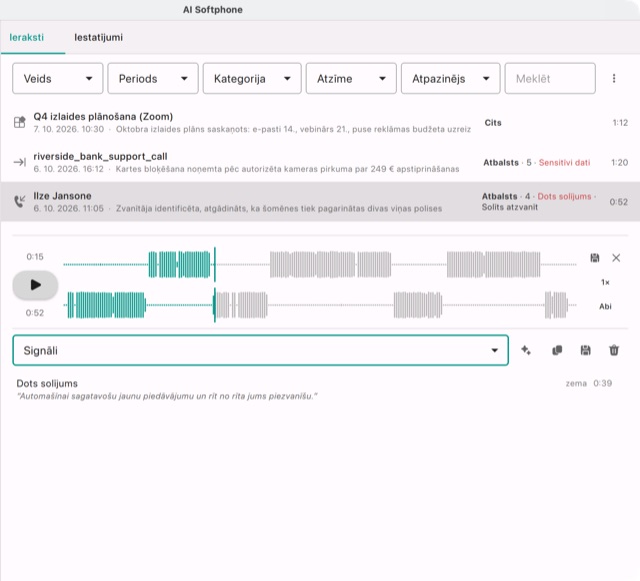Select the Ilze Jansone call recording
The image size is (640, 581).
320,202
